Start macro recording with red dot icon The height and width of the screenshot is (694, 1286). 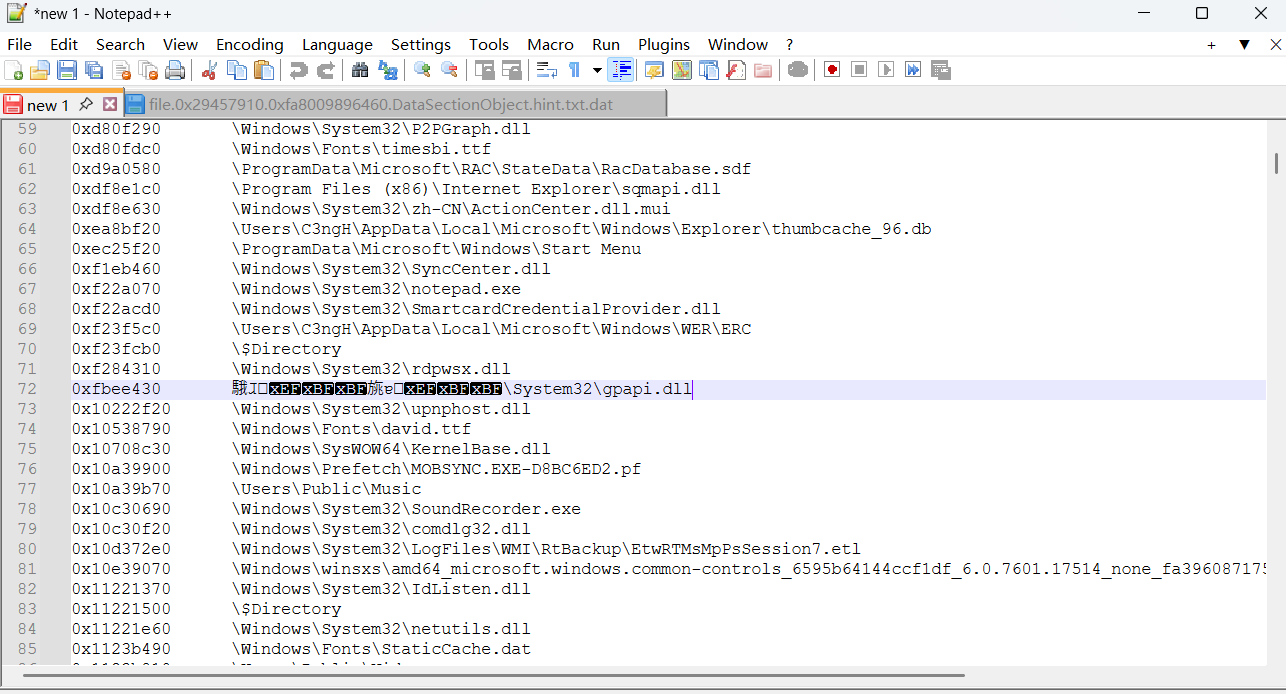[832, 70]
